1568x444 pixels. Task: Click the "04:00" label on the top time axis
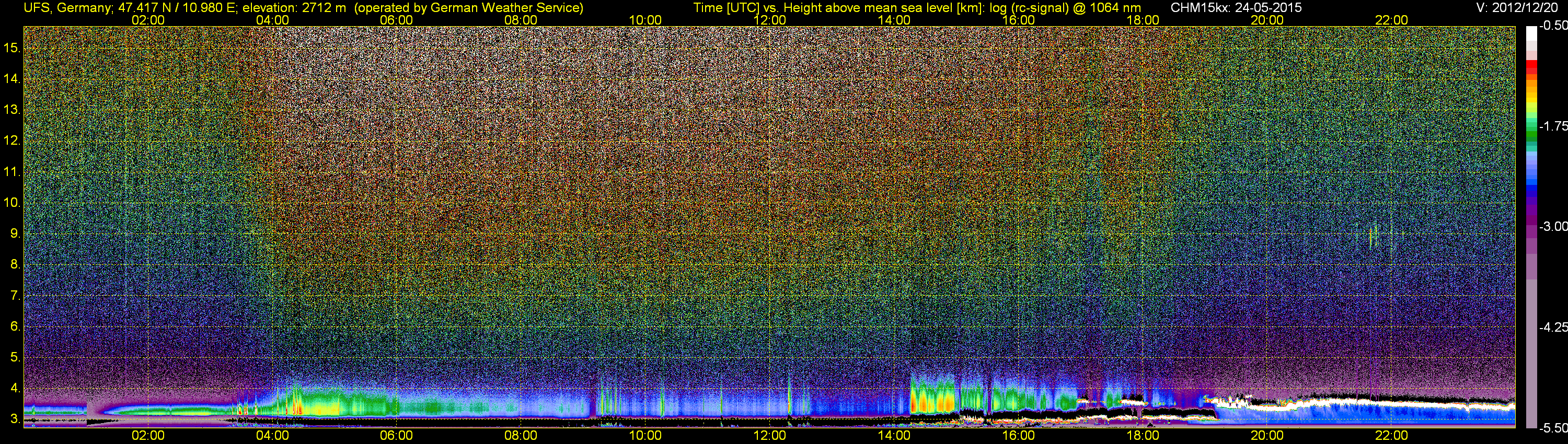[272, 20]
